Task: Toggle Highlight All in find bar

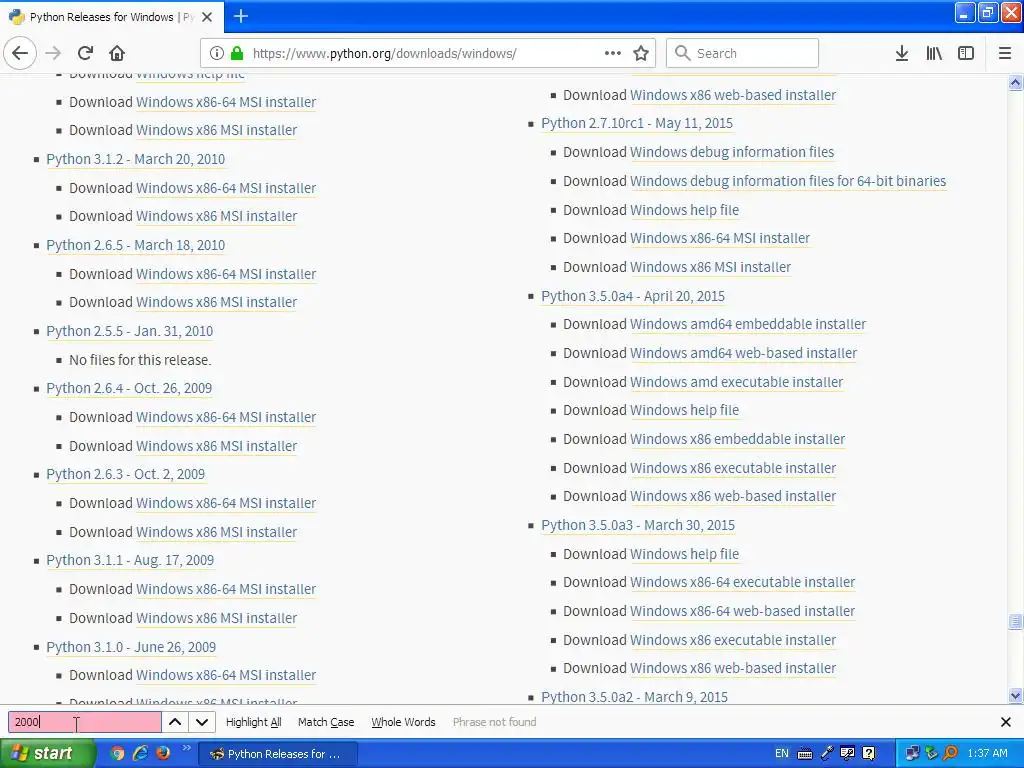Action: pyautogui.click(x=253, y=722)
